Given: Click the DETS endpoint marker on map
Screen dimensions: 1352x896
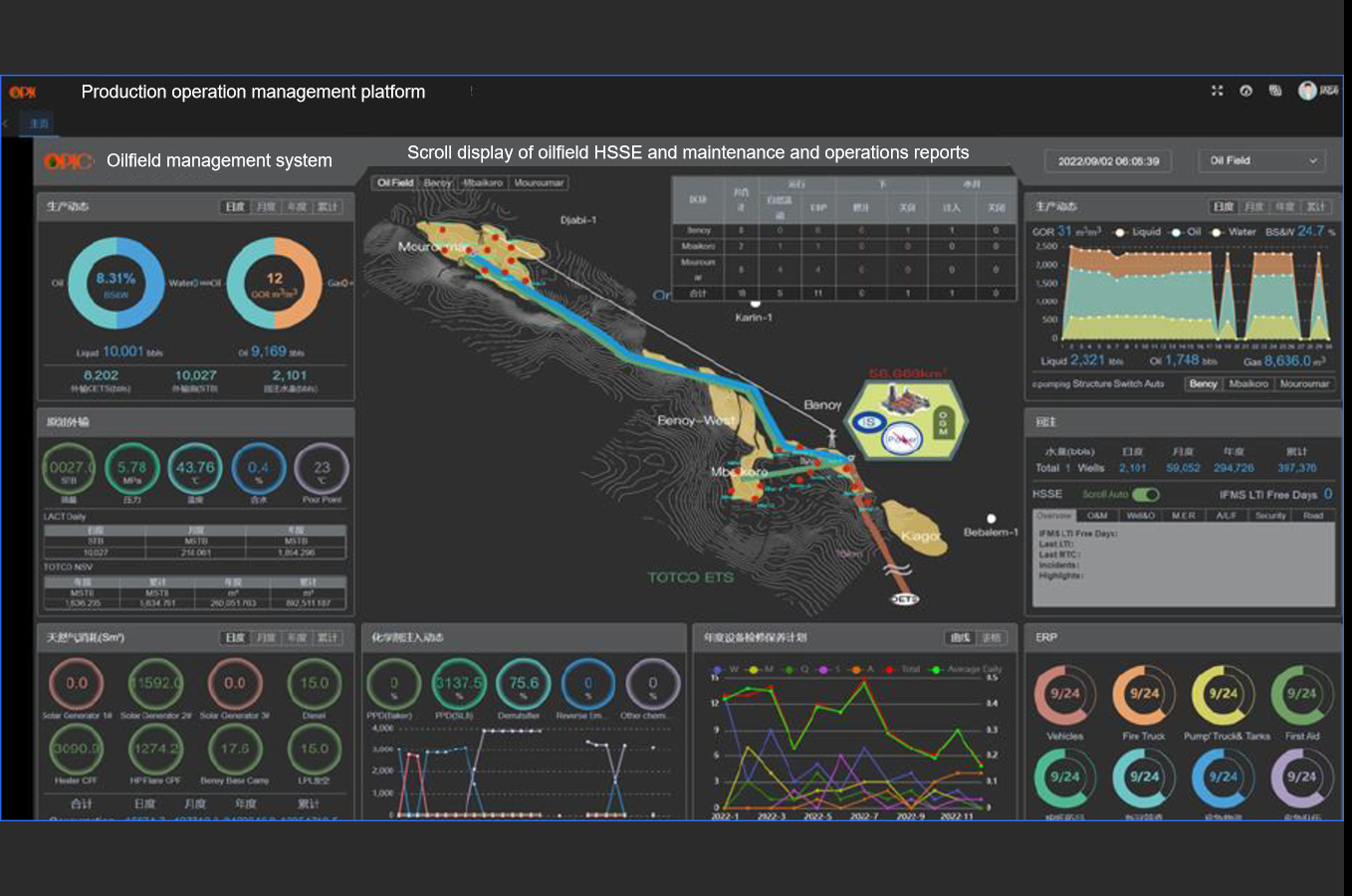Looking at the screenshot, I should pyautogui.click(x=904, y=599).
